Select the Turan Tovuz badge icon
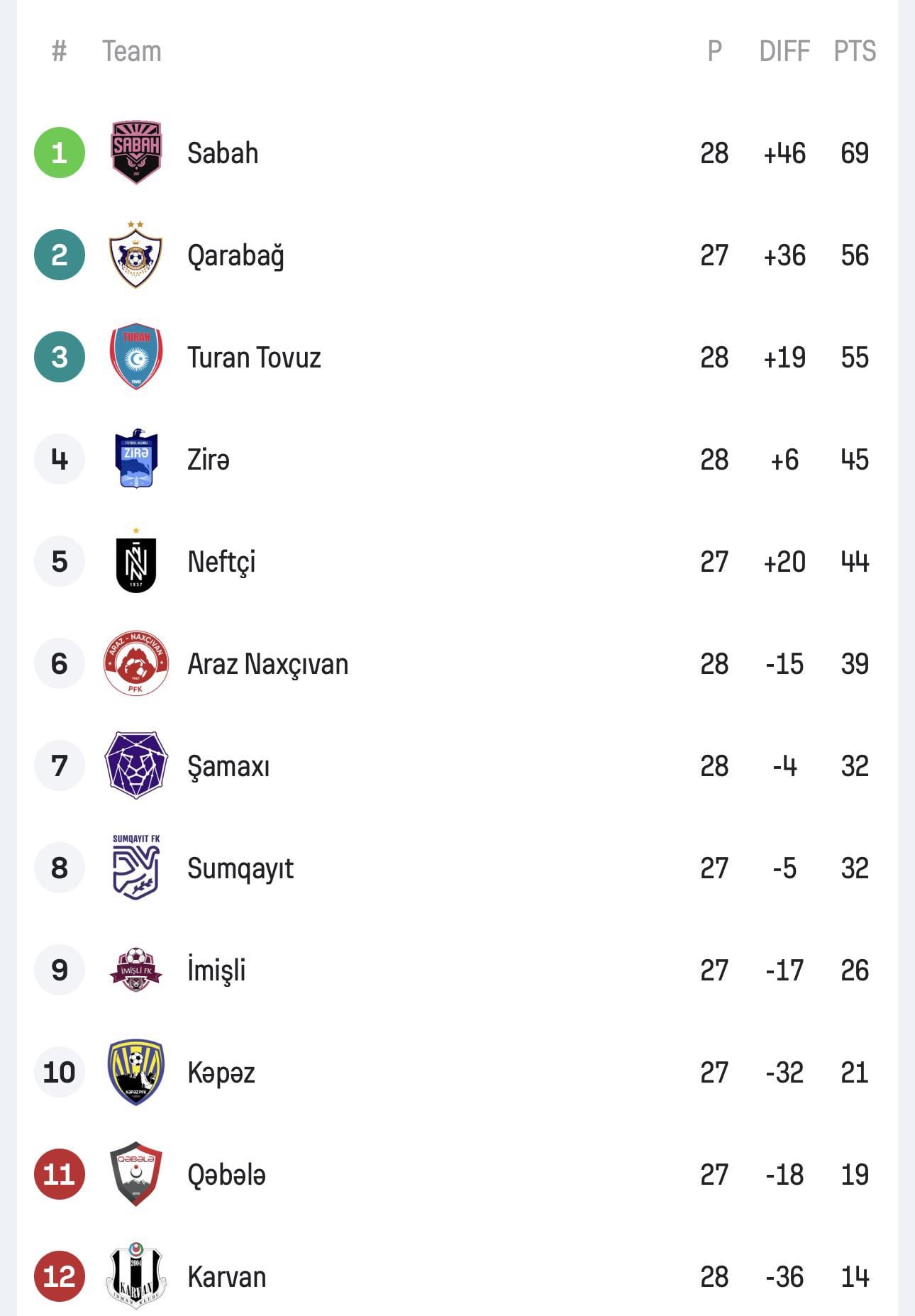Screen dimensions: 915x1316 (x=136, y=357)
